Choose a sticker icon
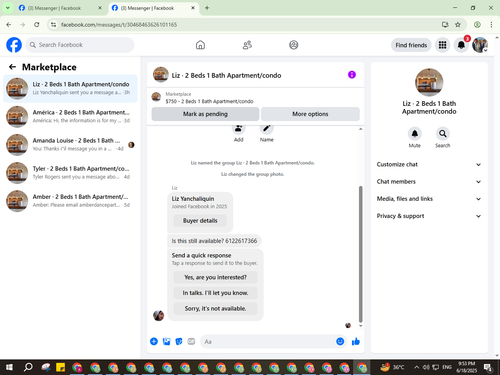The height and width of the screenshot is (375, 500). [179, 341]
